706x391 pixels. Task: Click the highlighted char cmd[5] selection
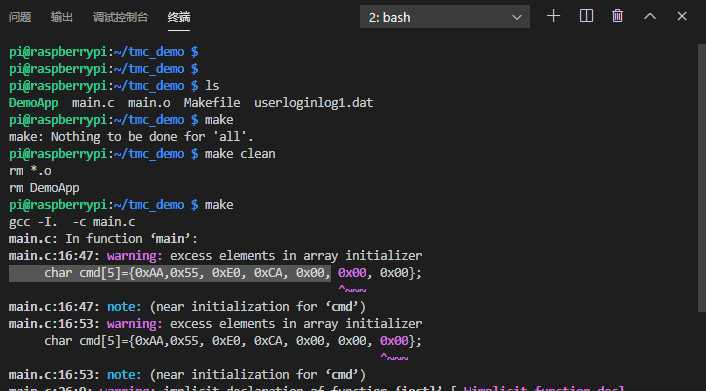(x=170, y=273)
